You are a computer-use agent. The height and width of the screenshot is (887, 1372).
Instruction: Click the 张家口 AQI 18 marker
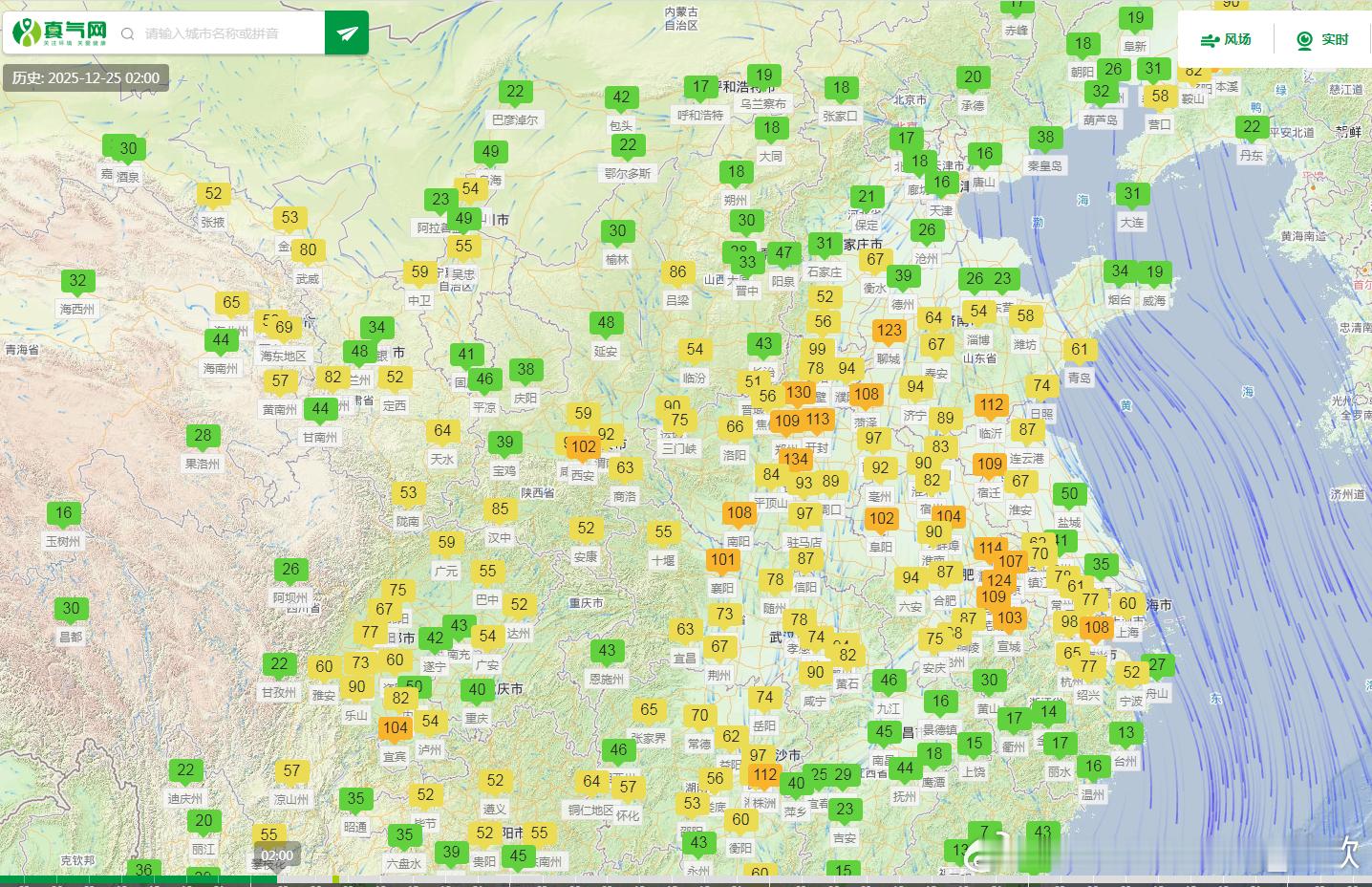coord(841,89)
